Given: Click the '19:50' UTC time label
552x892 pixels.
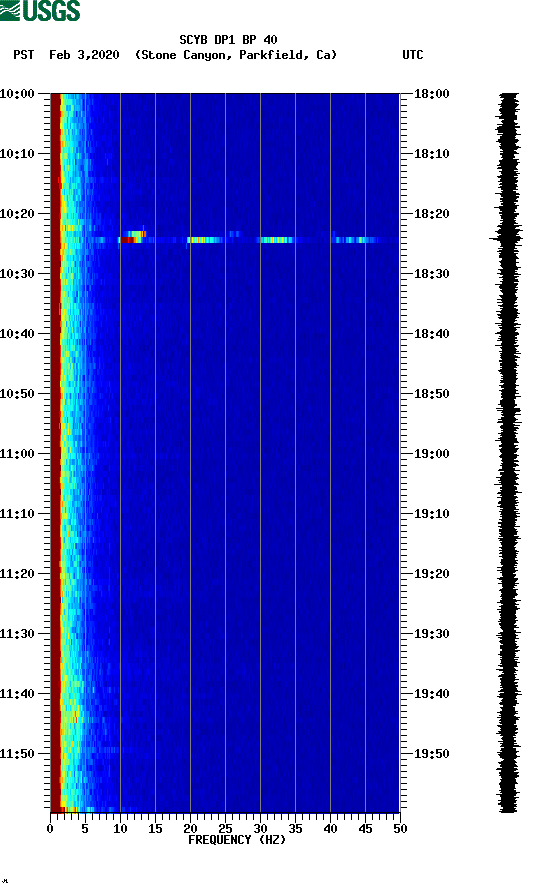Looking at the screenshot, I should (432, 754).
